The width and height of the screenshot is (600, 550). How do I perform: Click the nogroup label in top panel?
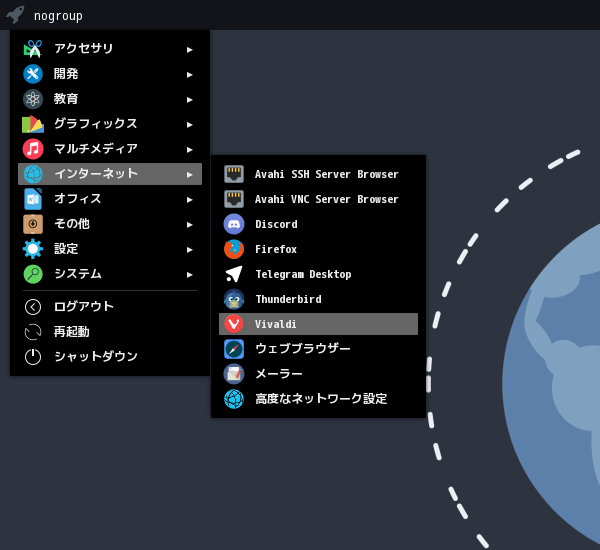pos(58,16)
